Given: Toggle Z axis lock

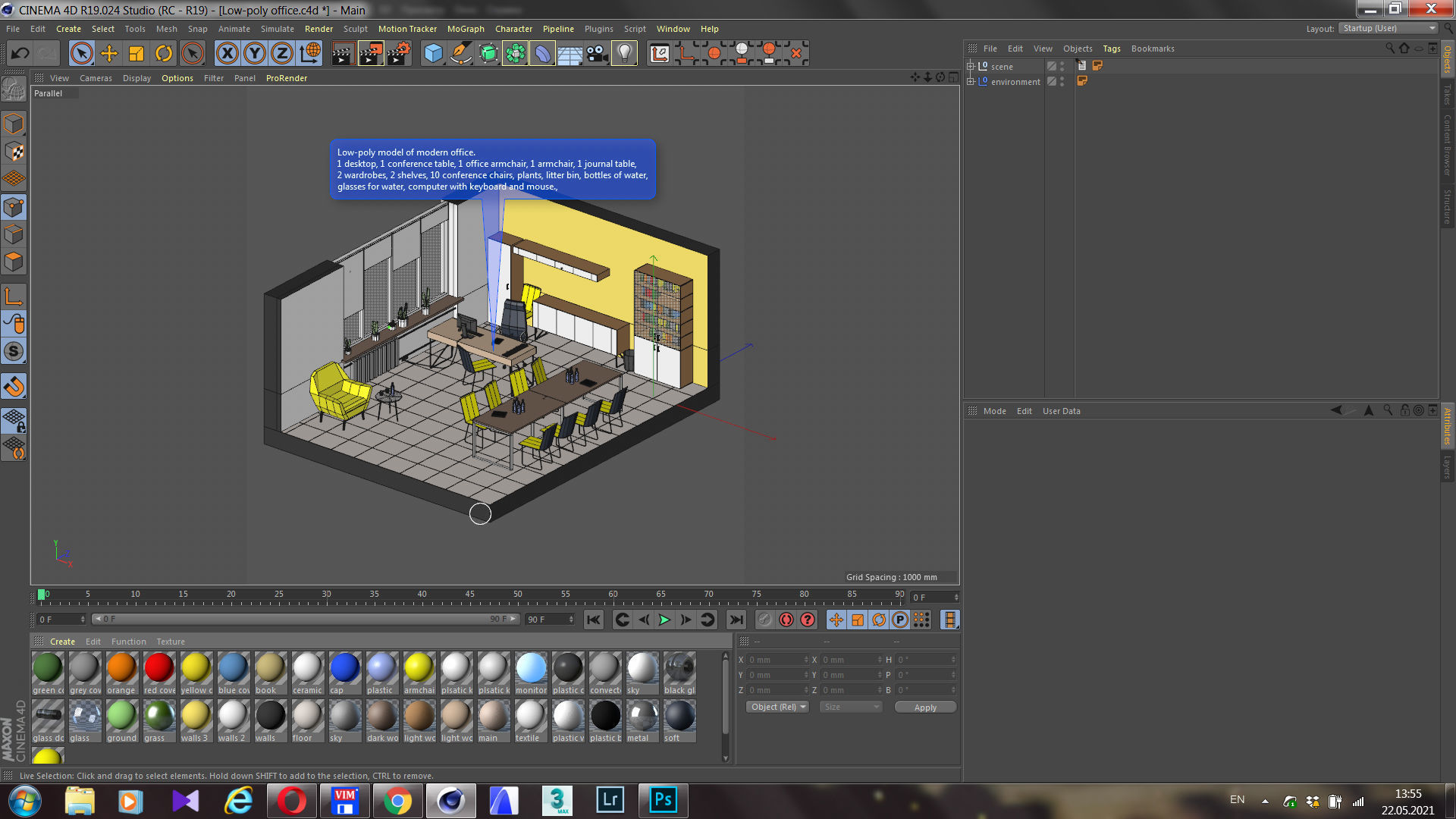Looking at the screenshot, I should pos(282,53).
